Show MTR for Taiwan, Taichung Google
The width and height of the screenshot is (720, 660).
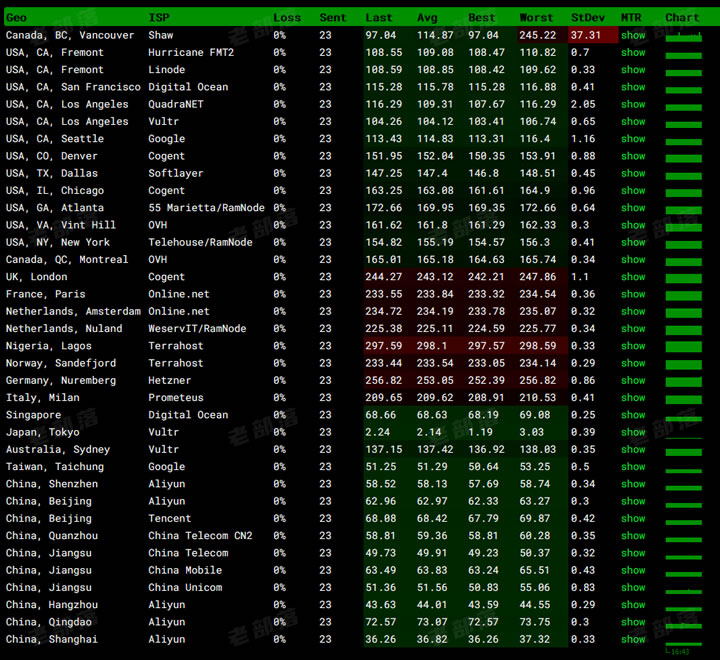tap(633, 467)
